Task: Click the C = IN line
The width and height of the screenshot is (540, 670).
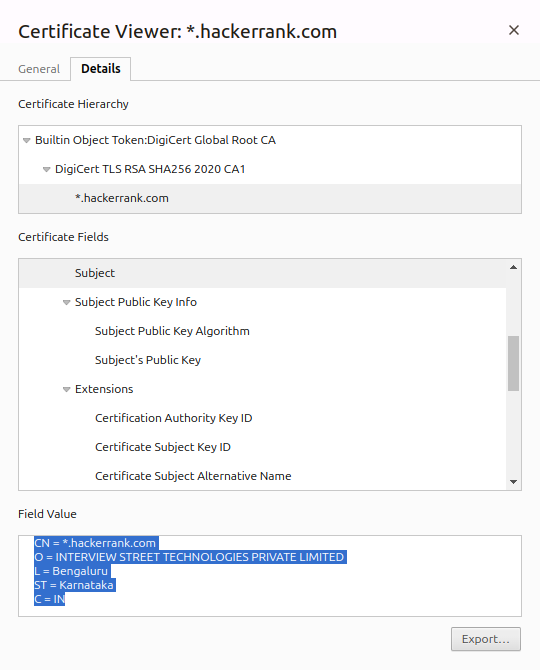Action: coord(50,599)
